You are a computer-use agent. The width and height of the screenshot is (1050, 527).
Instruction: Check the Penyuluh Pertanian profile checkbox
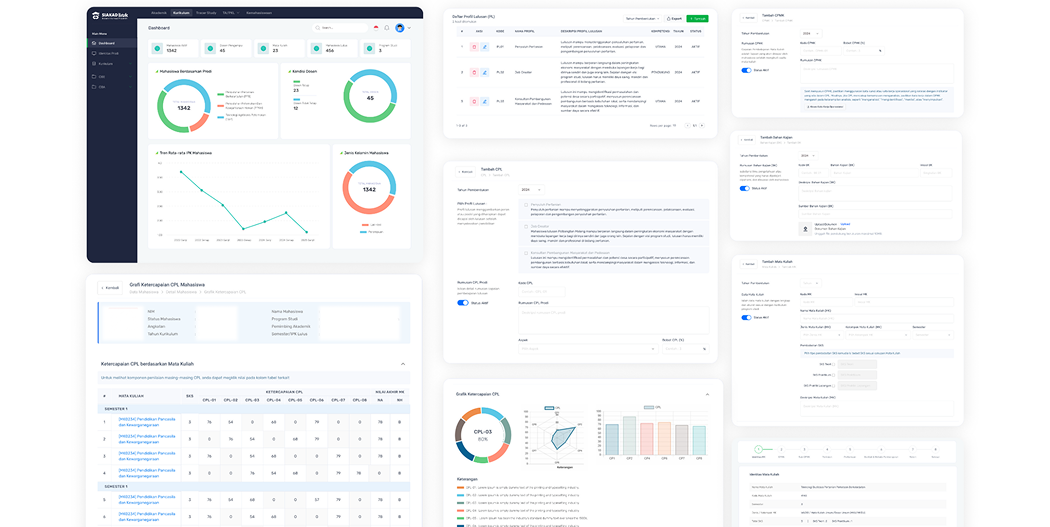click(x=526, y=205)
